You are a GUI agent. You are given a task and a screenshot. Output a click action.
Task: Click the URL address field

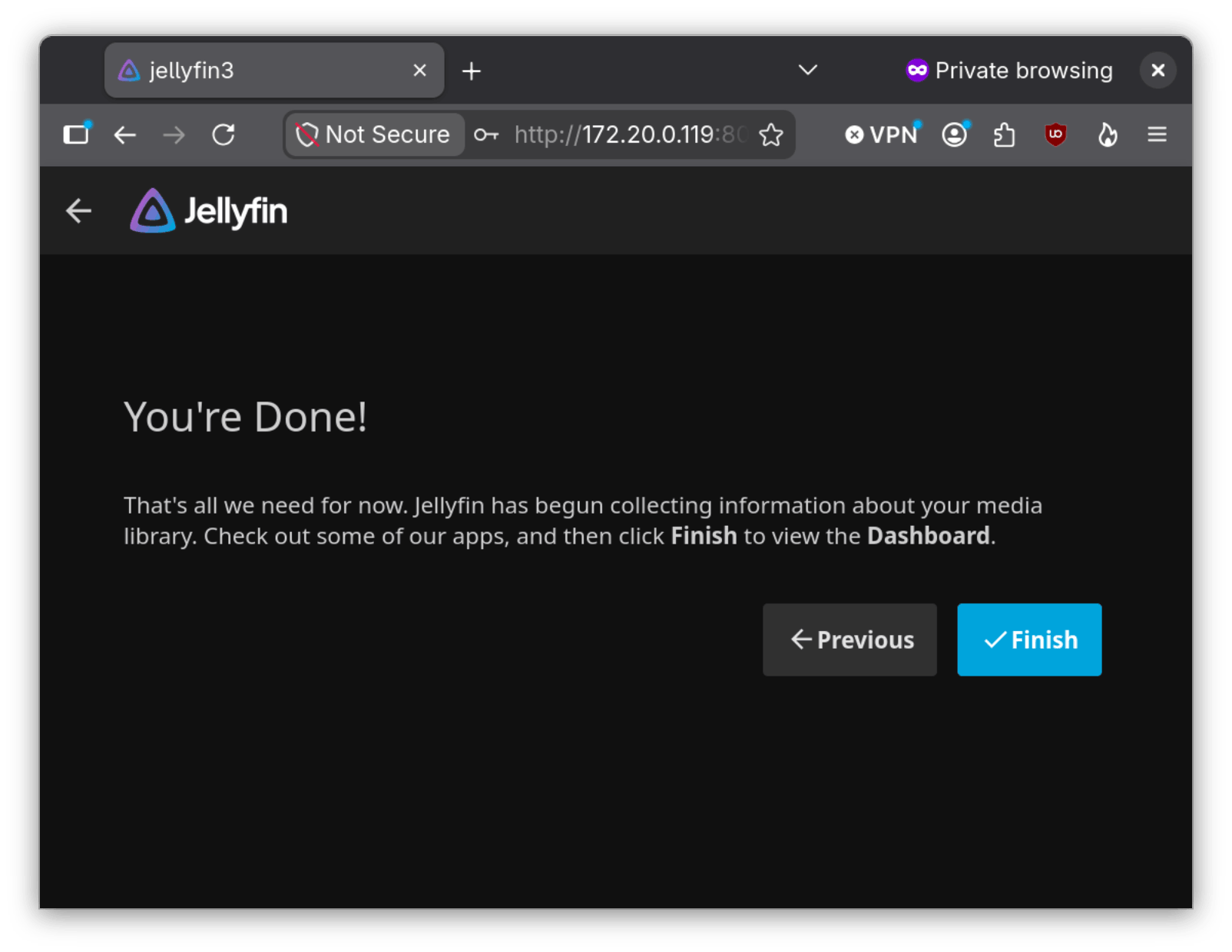pos(630,135)
